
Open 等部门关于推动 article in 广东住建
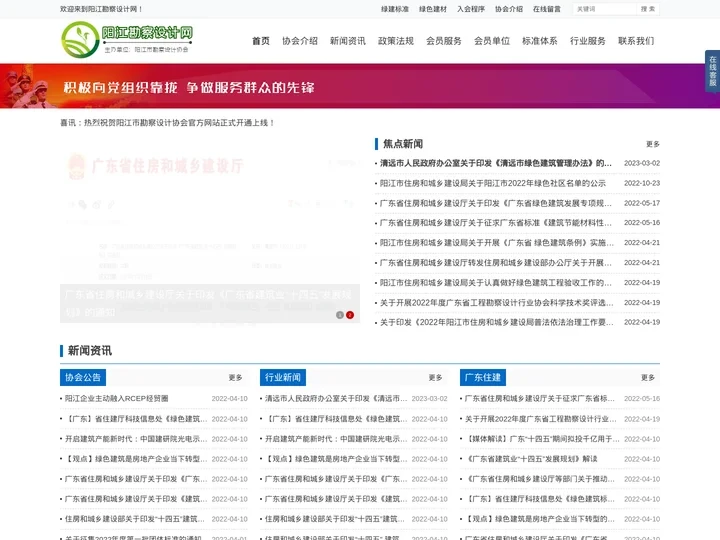540,479
